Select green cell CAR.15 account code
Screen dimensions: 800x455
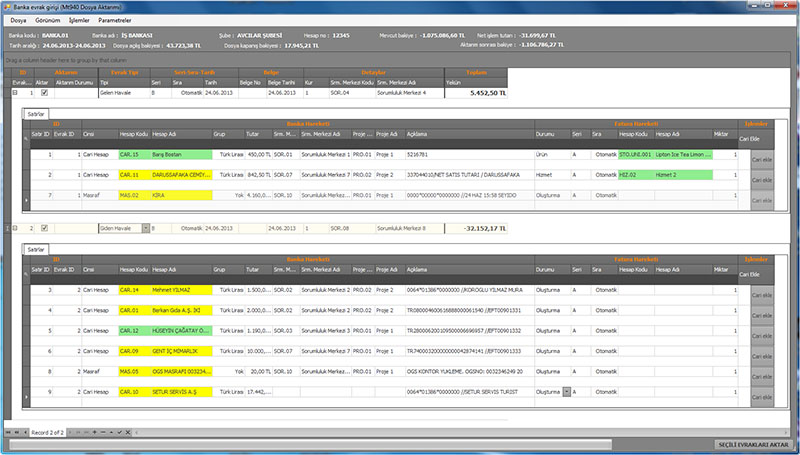pos(134,154)
